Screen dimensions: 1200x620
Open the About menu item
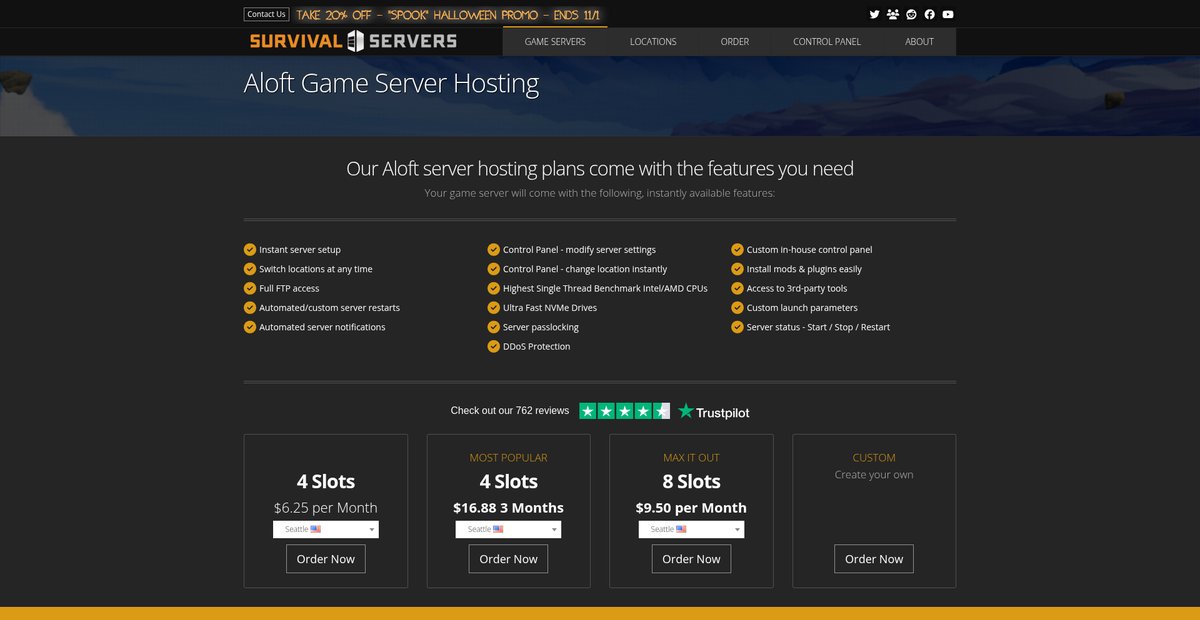click(919, 42)
